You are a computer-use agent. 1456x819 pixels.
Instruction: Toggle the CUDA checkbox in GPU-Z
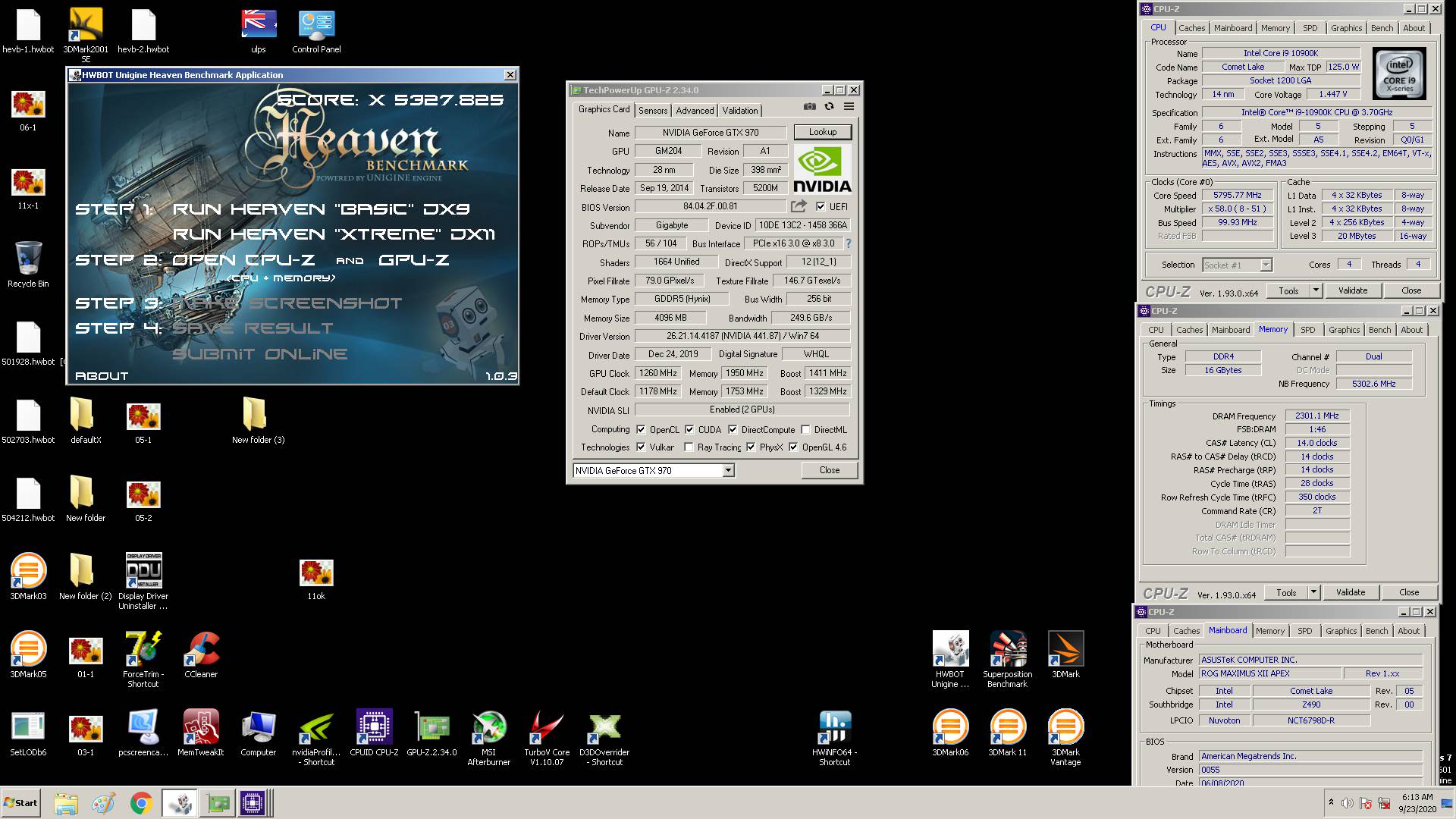(x=689, y=429)
